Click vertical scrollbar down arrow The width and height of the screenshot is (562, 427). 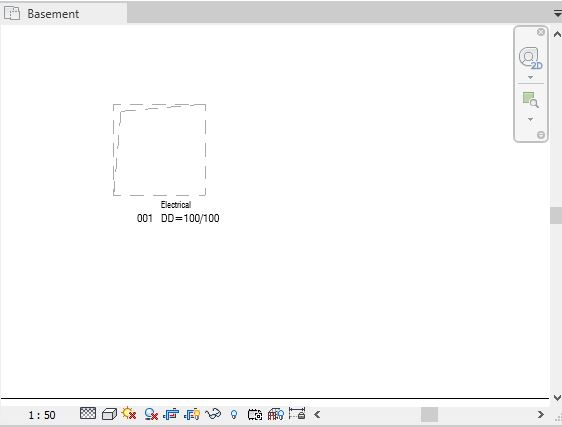click(557, 398)
